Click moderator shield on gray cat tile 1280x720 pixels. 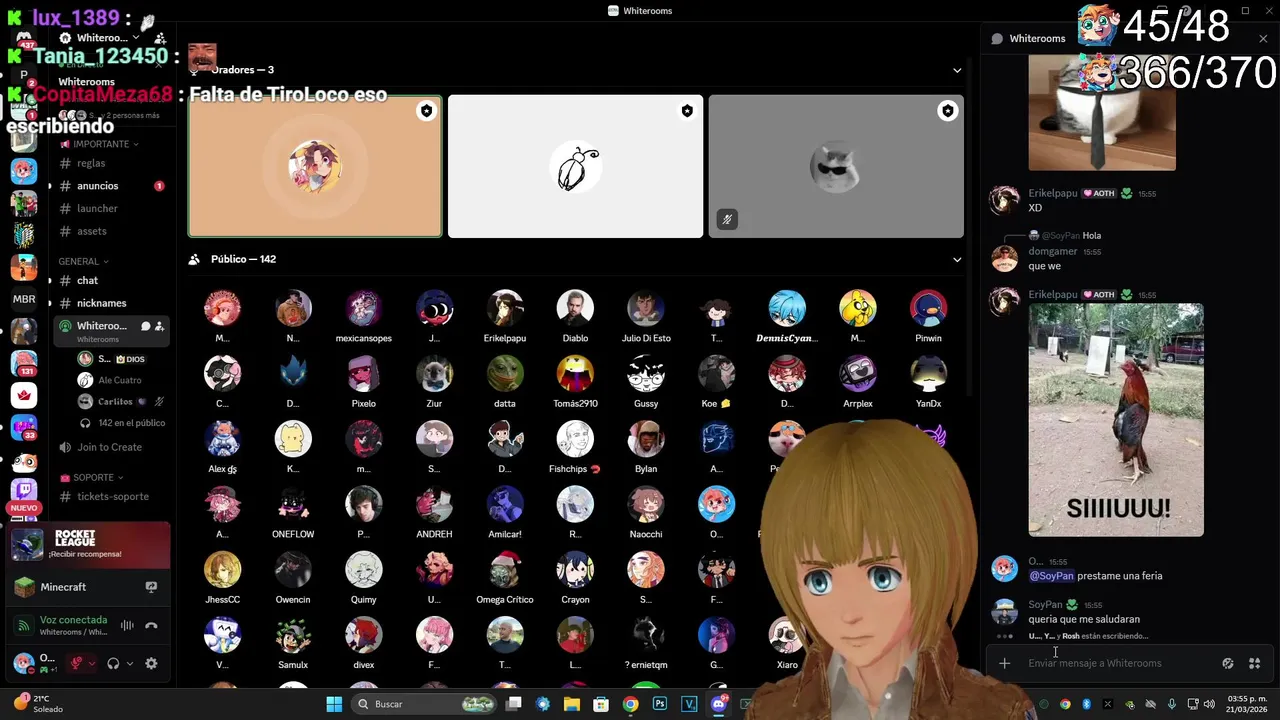click(x=948, y=111)
